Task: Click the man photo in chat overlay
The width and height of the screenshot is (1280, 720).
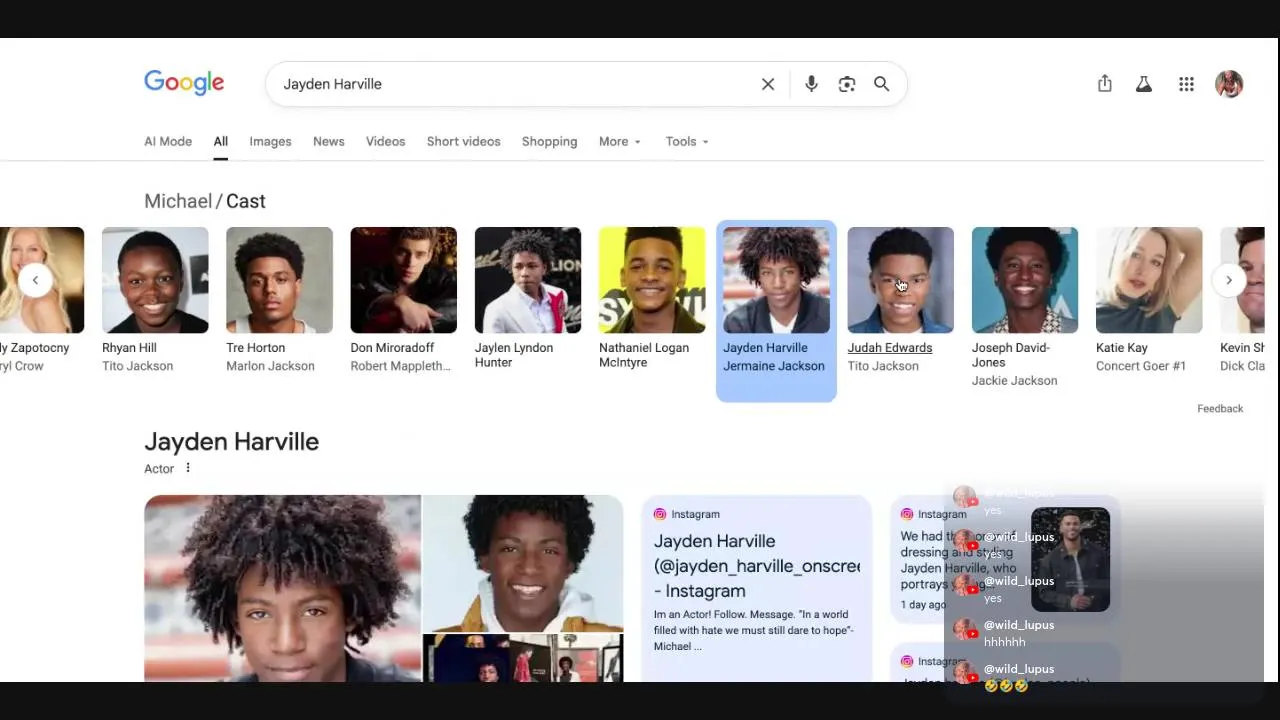Action: [1070, 559]
